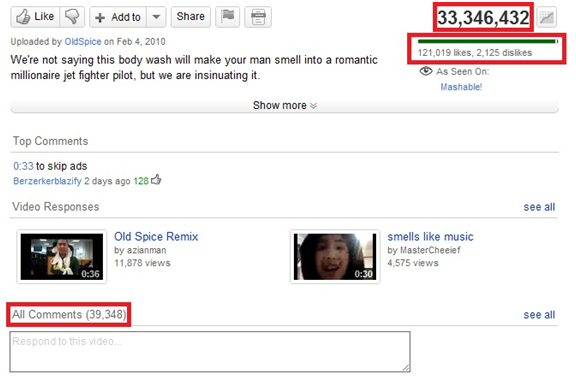576x390 pixels.
Task: Focus the Respond to this video box
Action: 210,352
